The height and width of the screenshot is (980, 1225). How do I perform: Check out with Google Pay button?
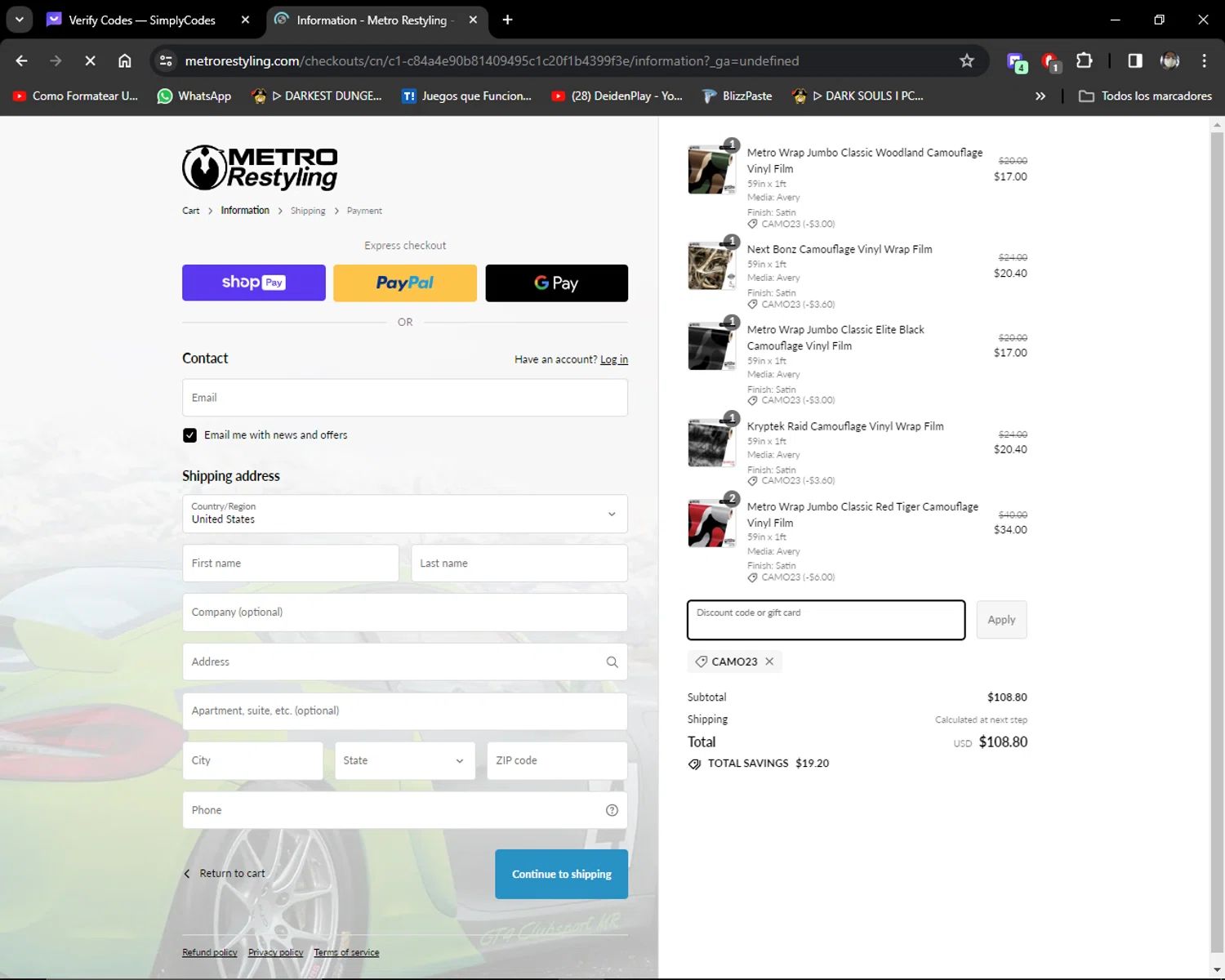[x=557, y=283]
